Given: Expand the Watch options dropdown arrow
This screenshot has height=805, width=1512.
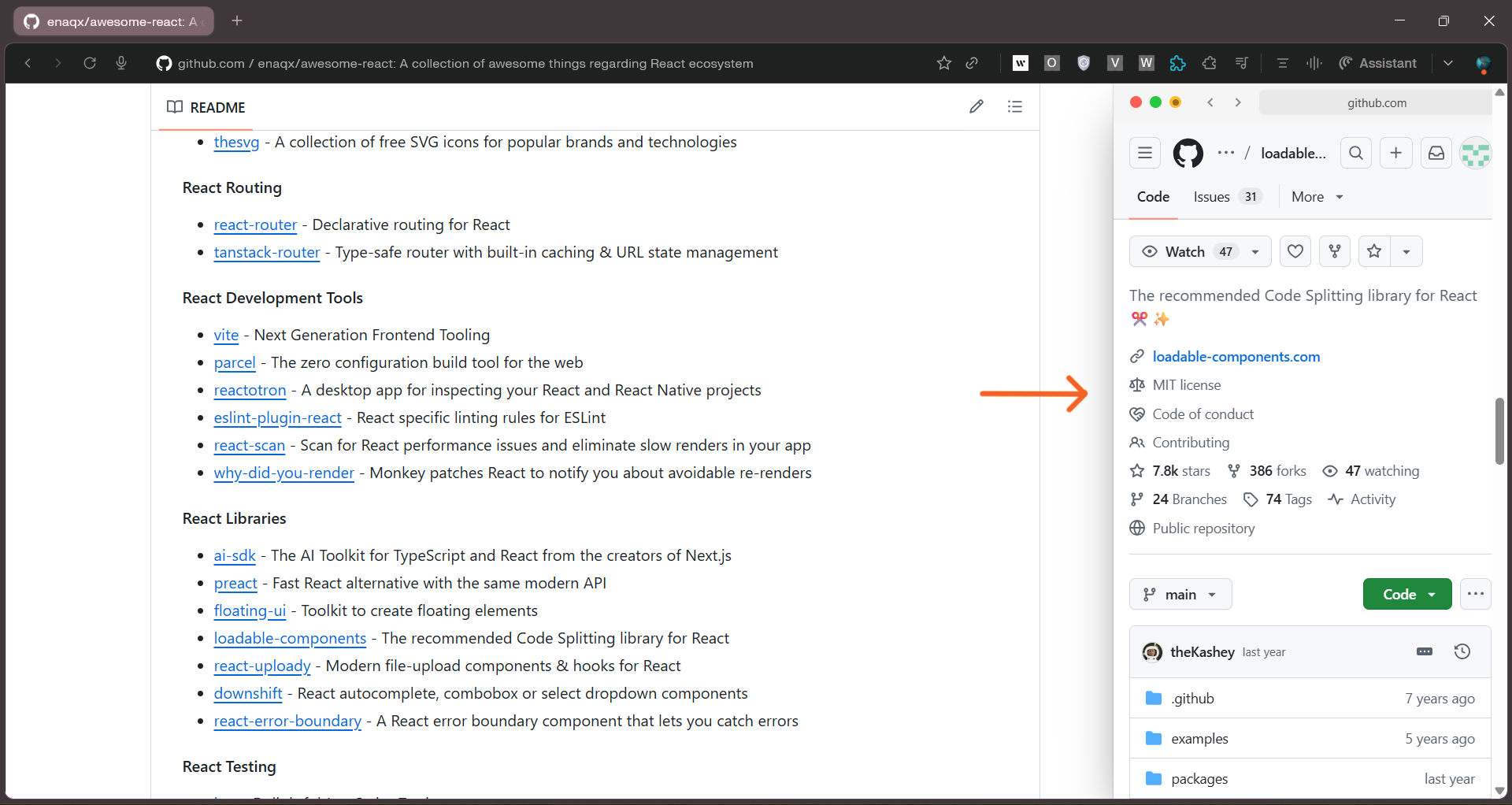Looking at the screenshot, I should (1255, 251).
